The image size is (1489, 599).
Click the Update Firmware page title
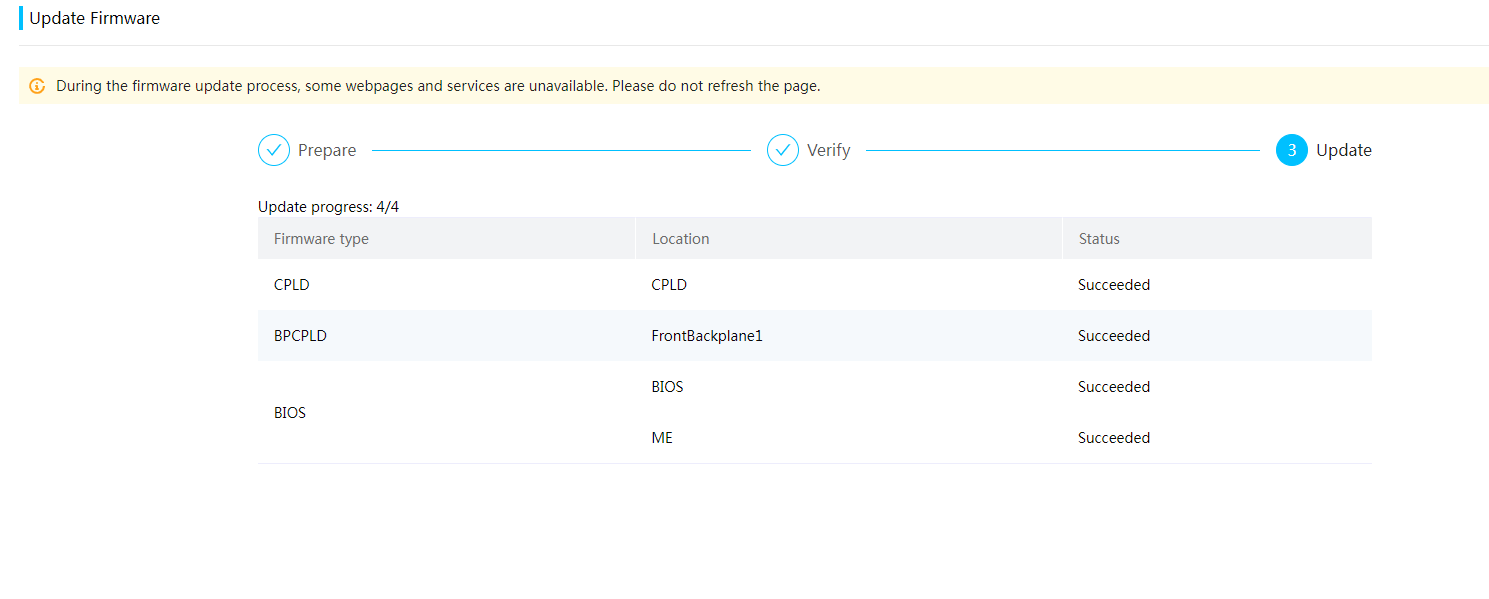(x=94, y=18)
